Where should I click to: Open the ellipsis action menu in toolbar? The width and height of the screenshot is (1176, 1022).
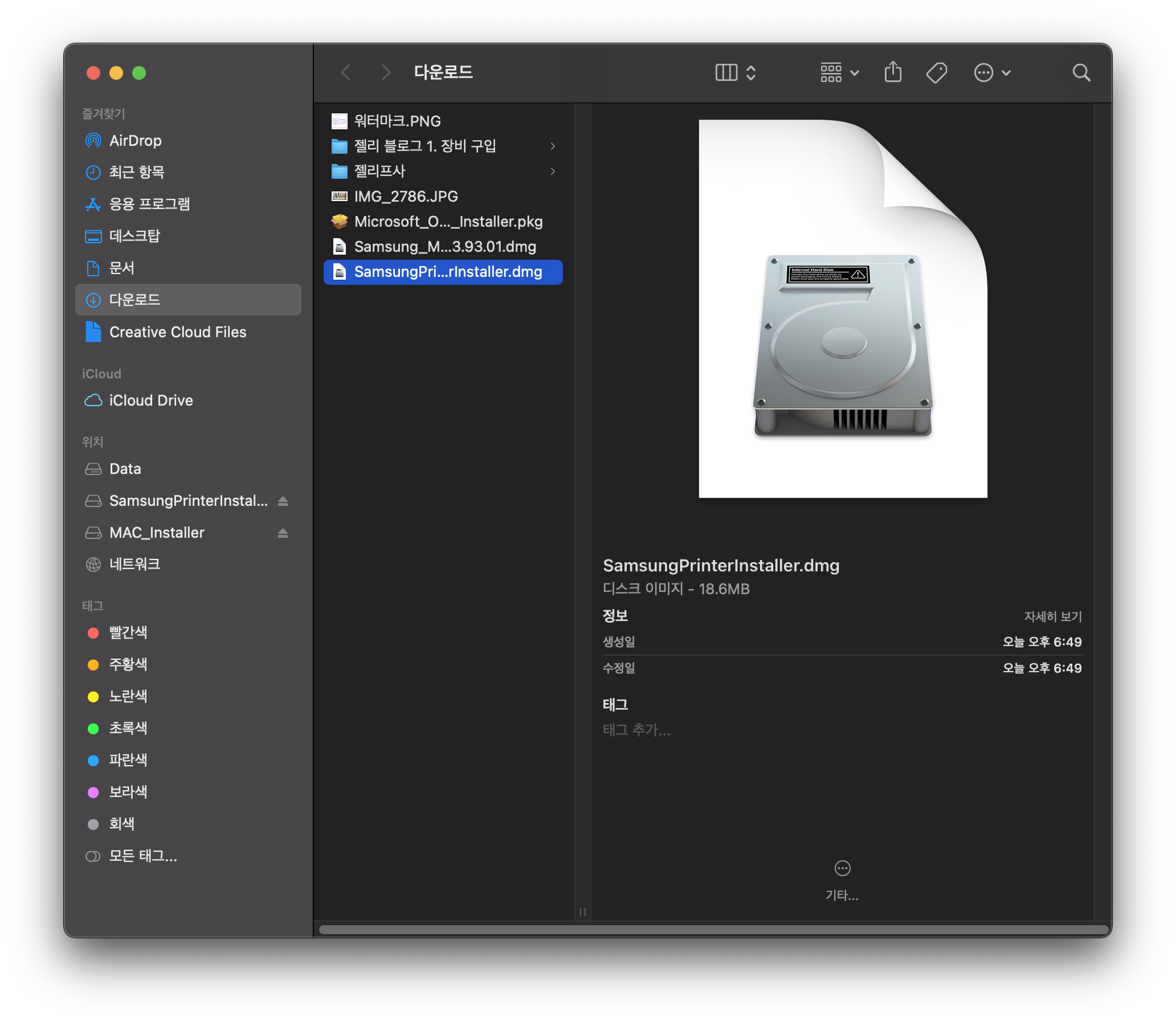coord(992,72)
